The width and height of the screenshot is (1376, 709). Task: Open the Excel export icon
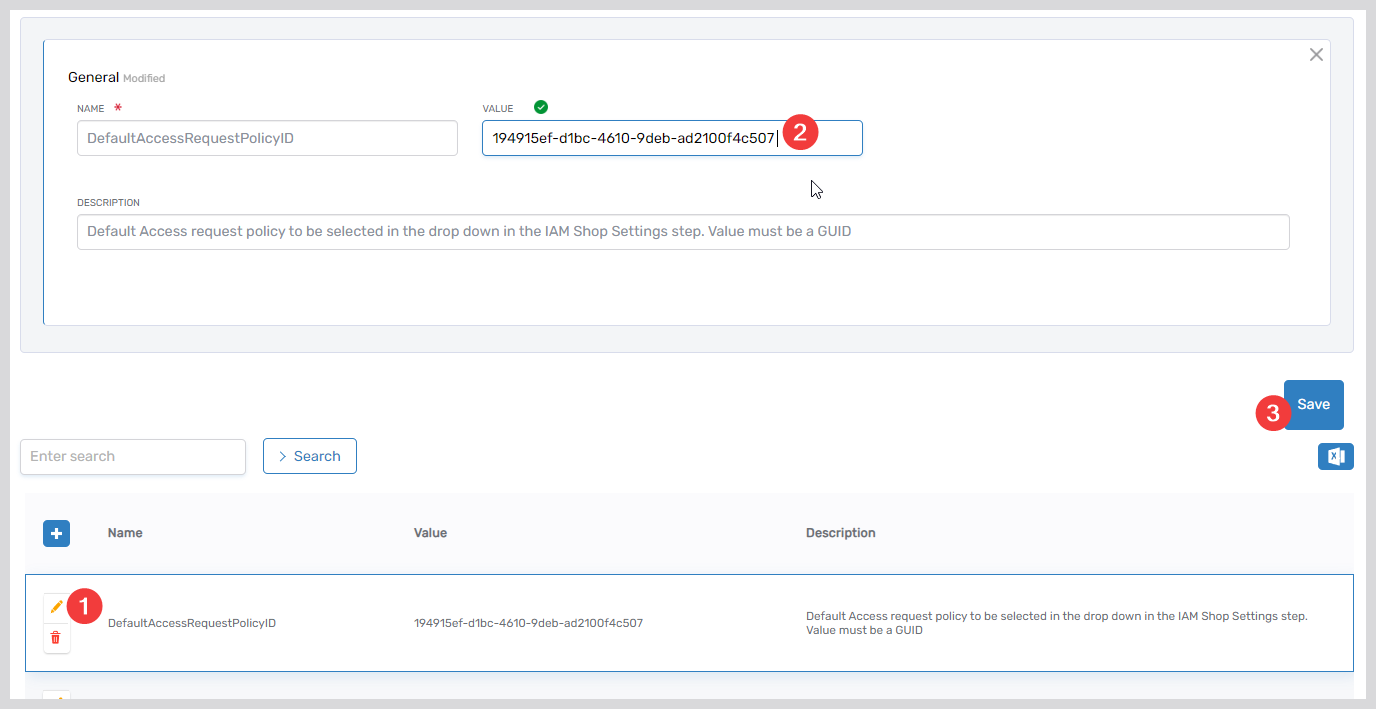[x=1336, y=456]
